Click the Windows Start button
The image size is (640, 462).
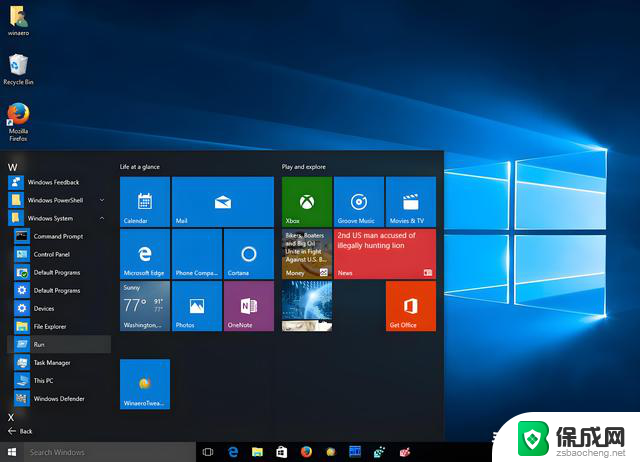[x=12, y=452]
